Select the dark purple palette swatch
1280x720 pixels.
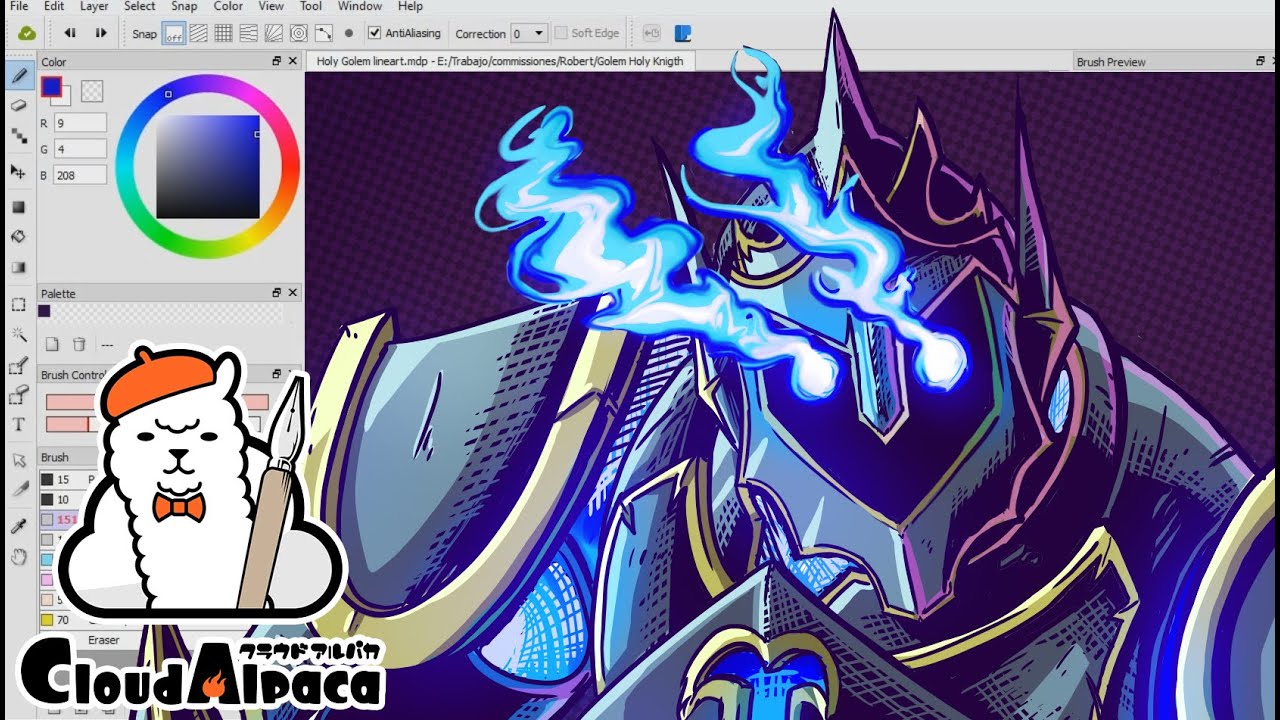point(44,311)
